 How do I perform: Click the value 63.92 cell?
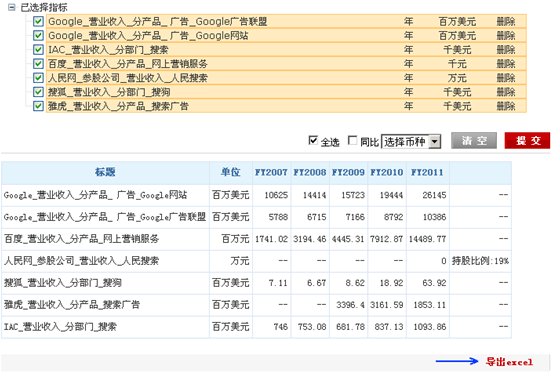click(428, 283)
